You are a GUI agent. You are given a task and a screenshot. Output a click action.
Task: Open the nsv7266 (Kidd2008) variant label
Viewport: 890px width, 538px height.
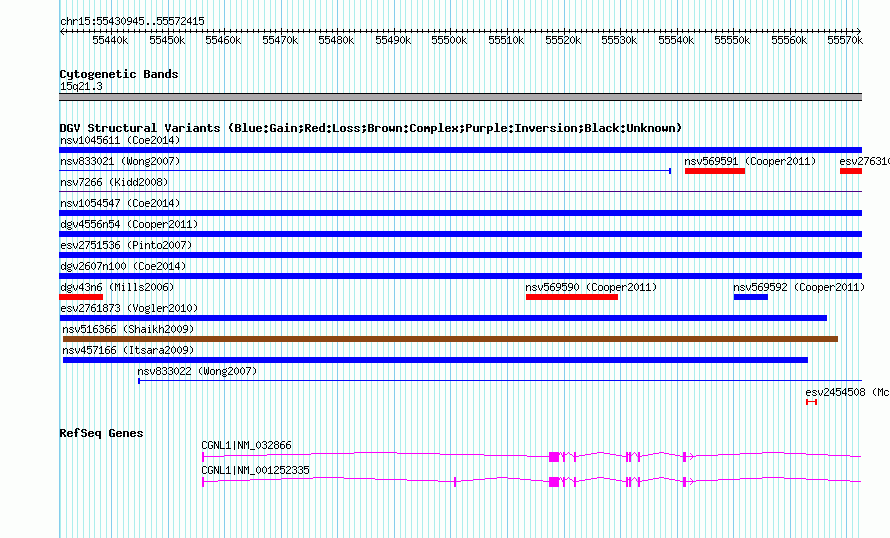(114, 182)
